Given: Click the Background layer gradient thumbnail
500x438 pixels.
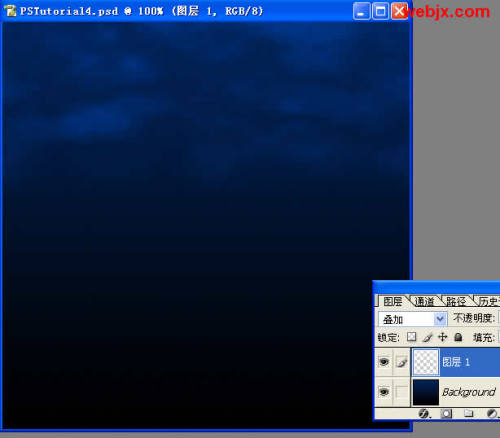Looking at the screenshot, I should point(426,392).
